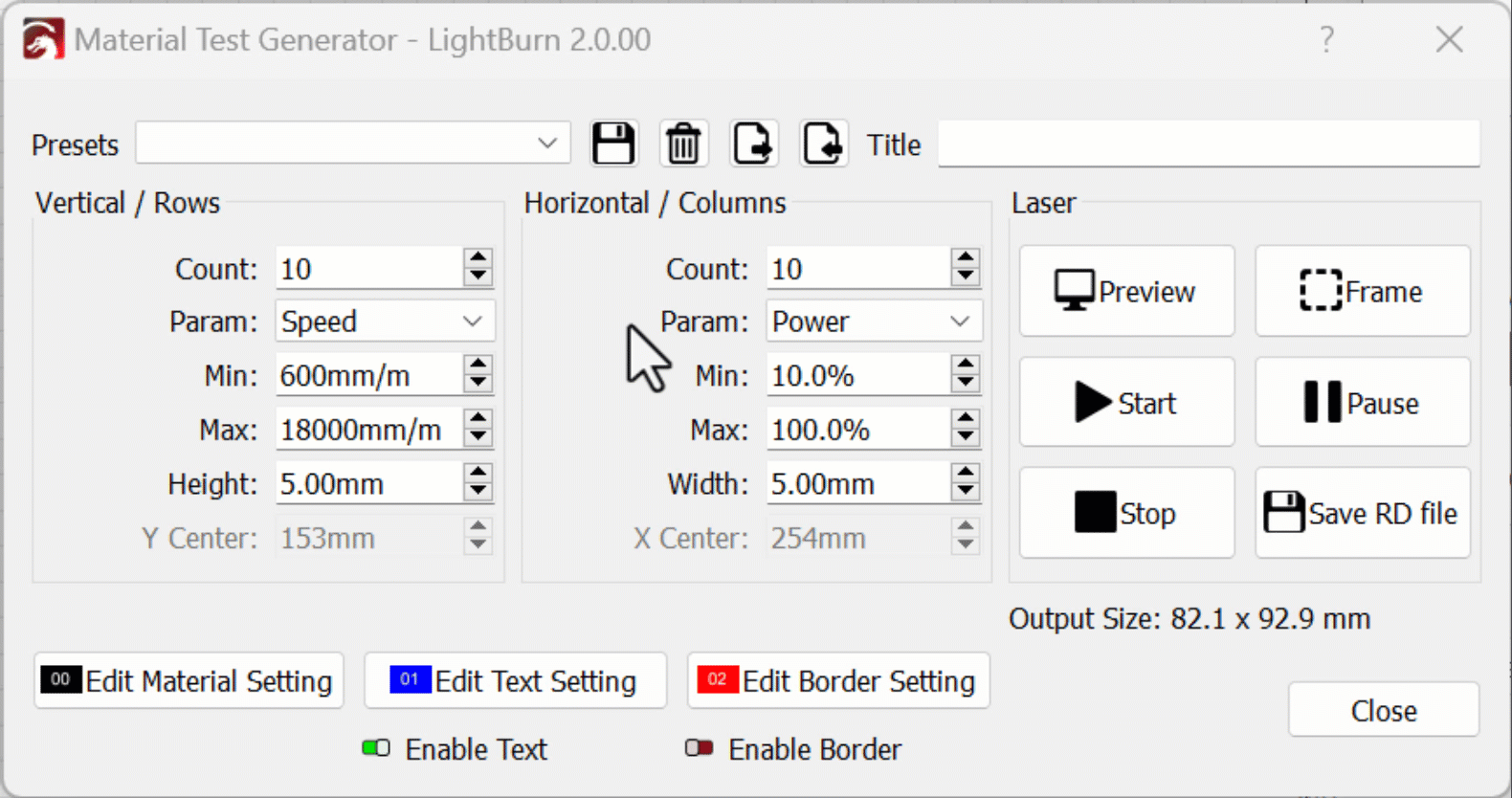This screenshot has height=798, width=1512.
Task: Start the laser job
Action: coord(1126,403)
